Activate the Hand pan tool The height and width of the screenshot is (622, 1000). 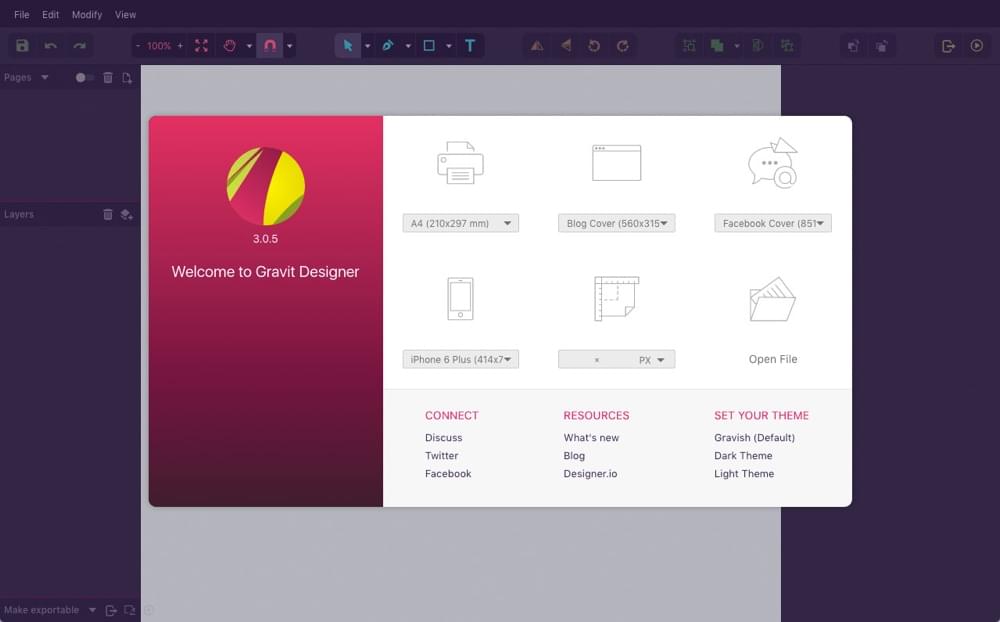pyautogui.click(x=230, y=45)
